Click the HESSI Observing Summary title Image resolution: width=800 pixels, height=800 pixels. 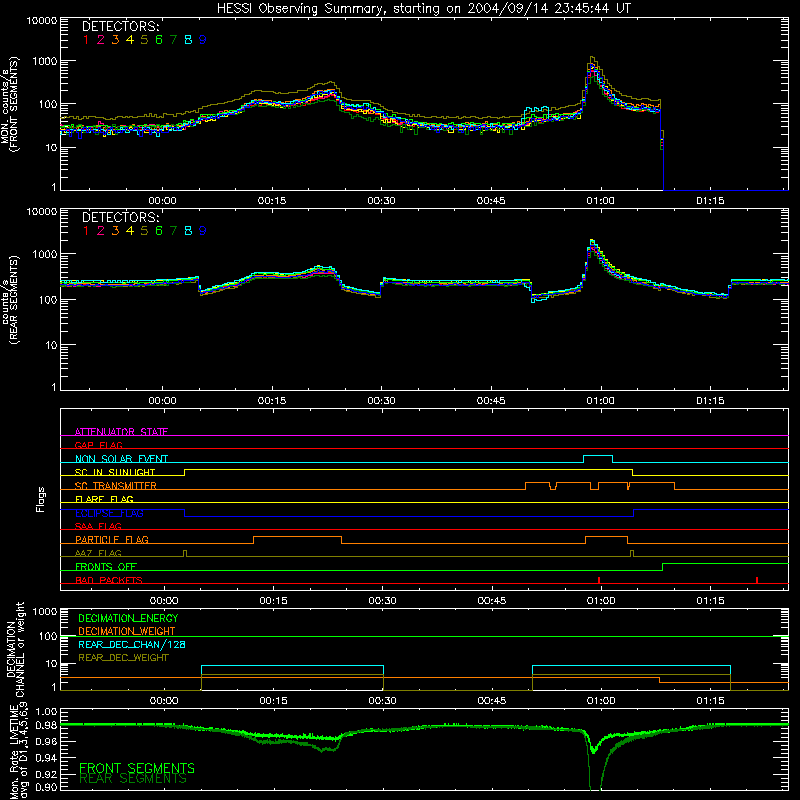[x=423, y=9]
